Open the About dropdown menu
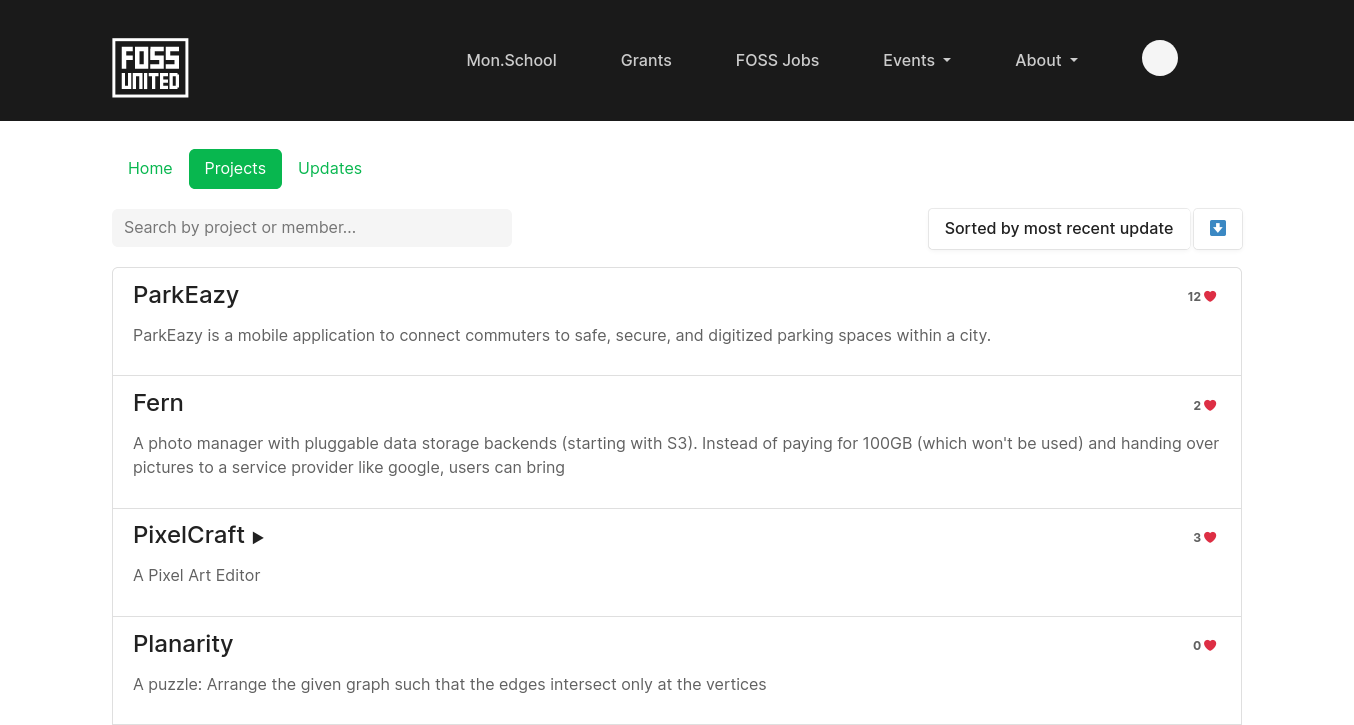The width and height of the screenshot is (1354, 725). 1046,60
